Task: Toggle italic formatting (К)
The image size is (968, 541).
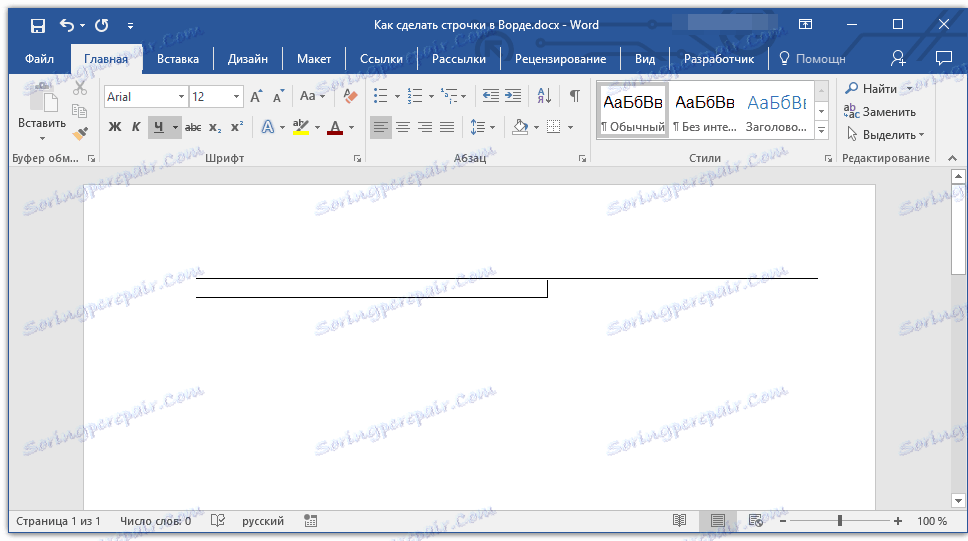Action: point(136,127)
